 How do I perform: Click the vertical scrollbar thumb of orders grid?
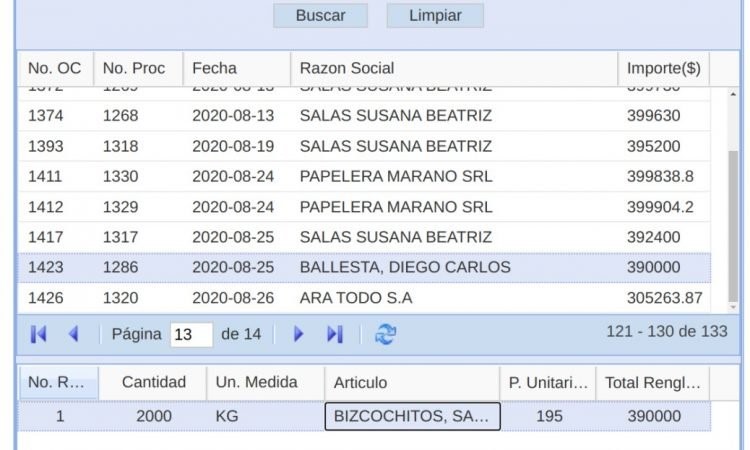(733, 226)
